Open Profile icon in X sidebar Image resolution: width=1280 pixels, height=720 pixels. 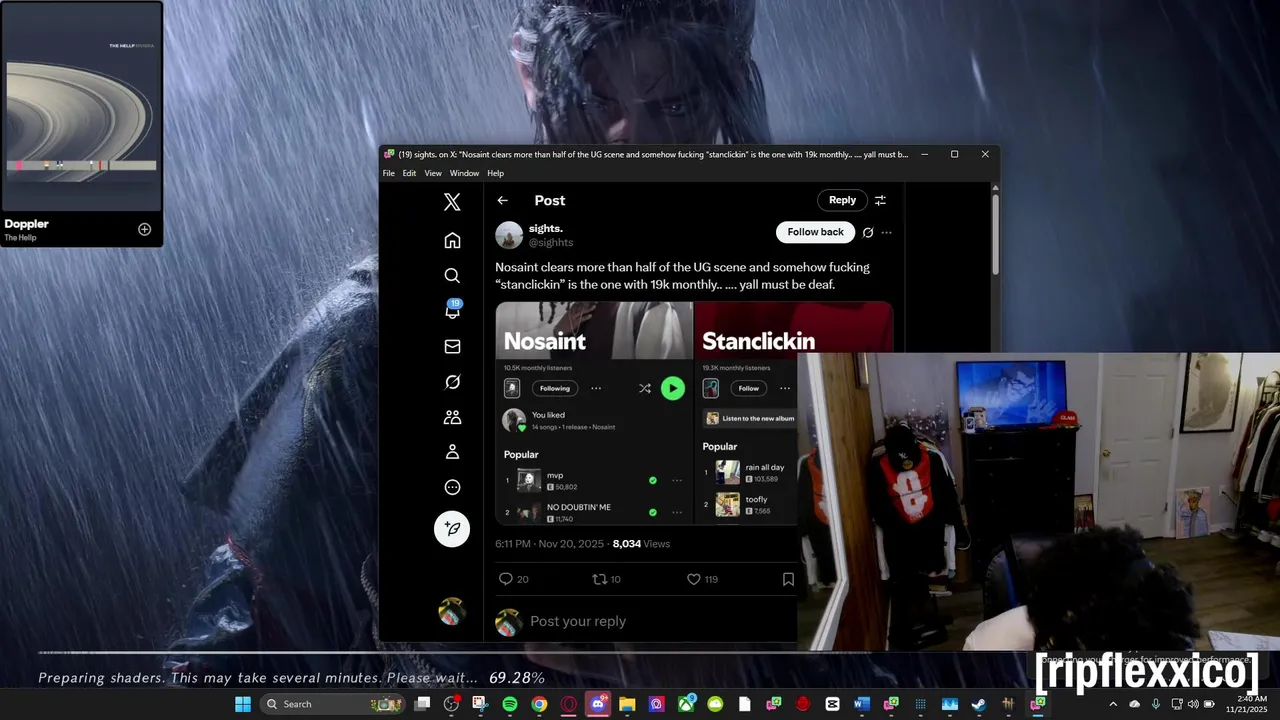click(x=452, y=452)
